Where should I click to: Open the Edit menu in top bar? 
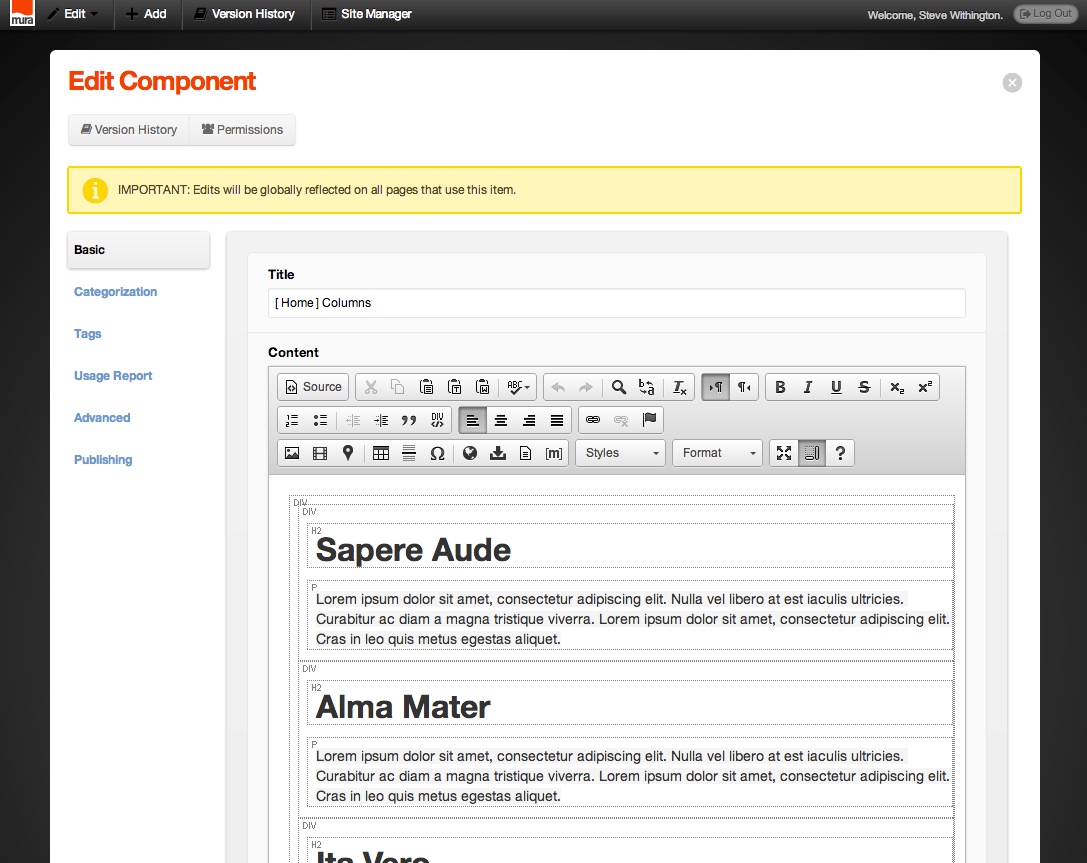click(73, 14)
